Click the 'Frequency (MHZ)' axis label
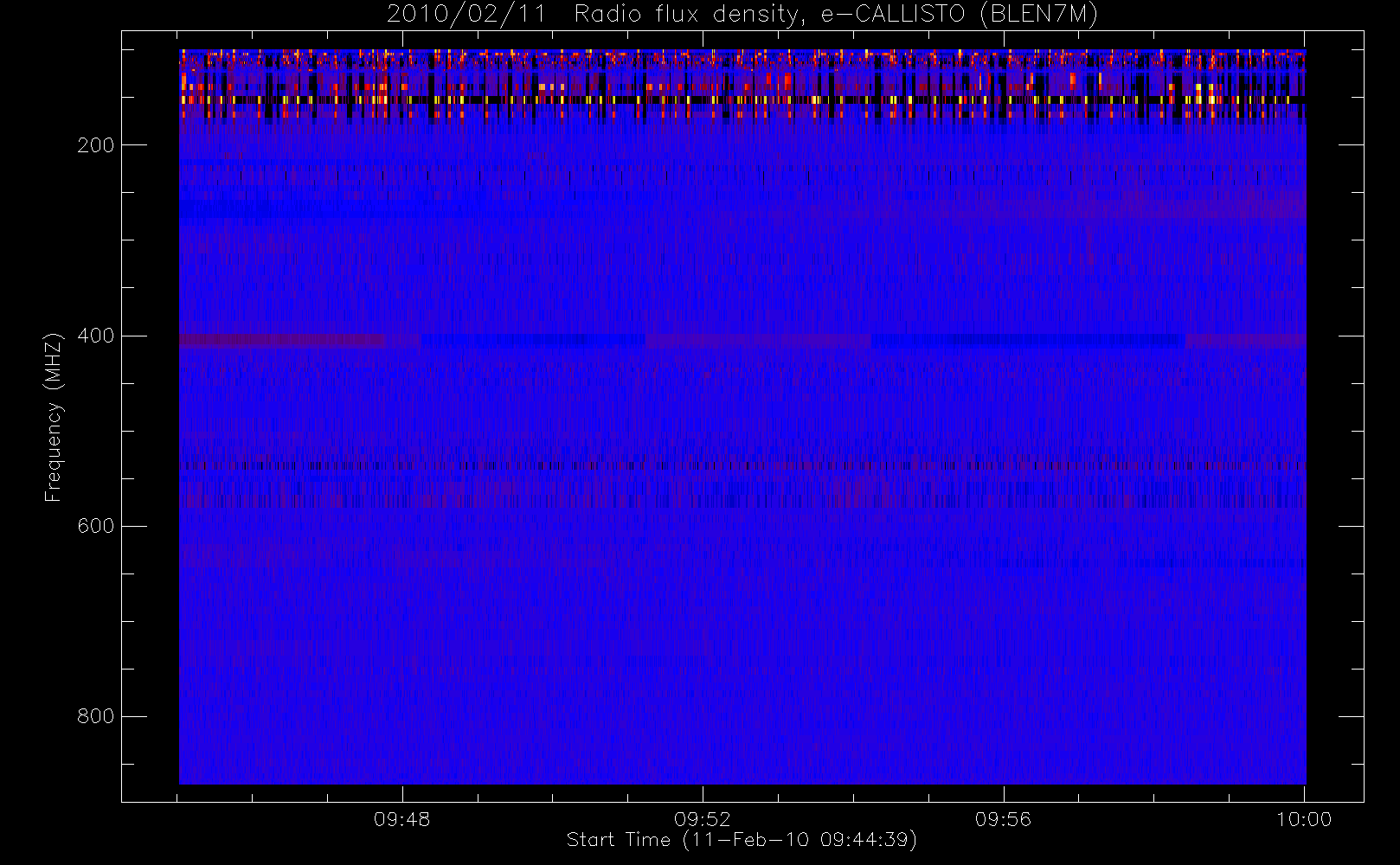 (x=54, y=417)
